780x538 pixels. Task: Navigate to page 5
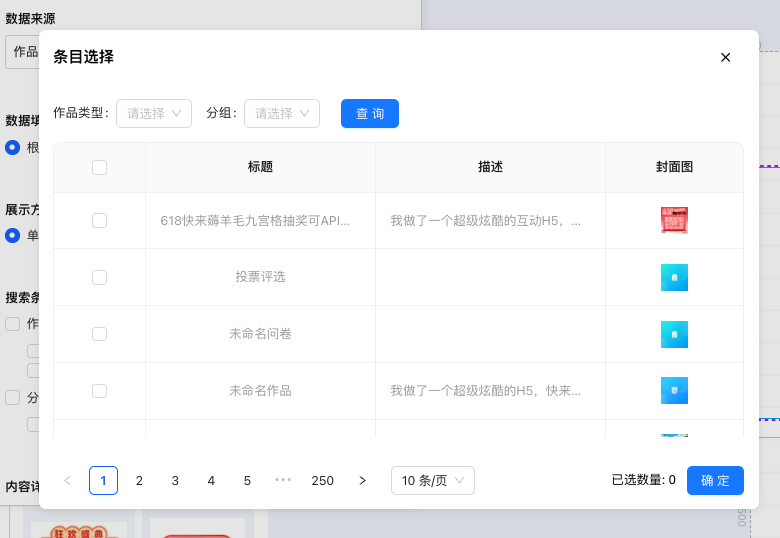coord(247,481)
